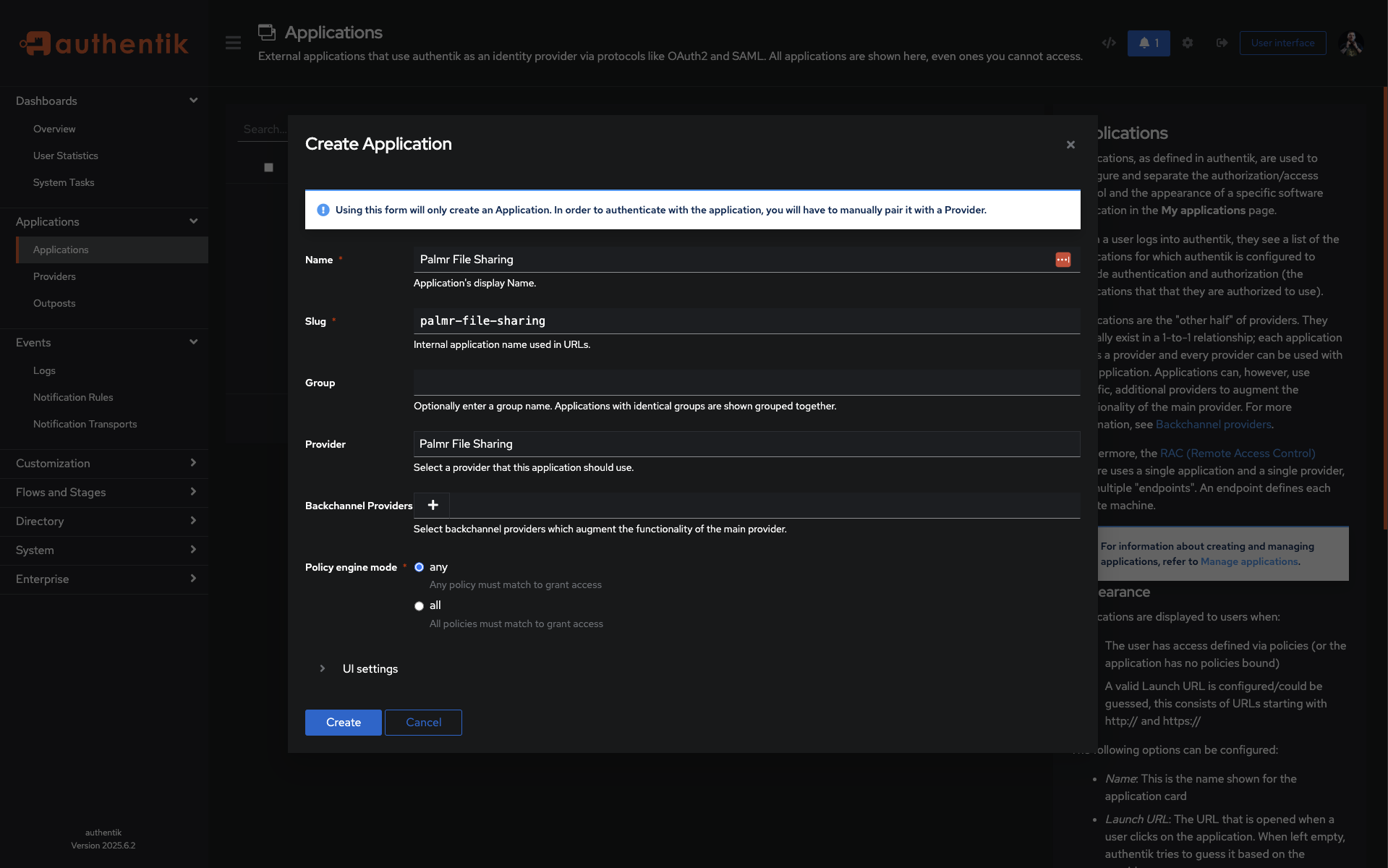The width and height of the screenshot is (1388, 868).
Task: Switch to User interface
Action: (x=1282, y=43)
